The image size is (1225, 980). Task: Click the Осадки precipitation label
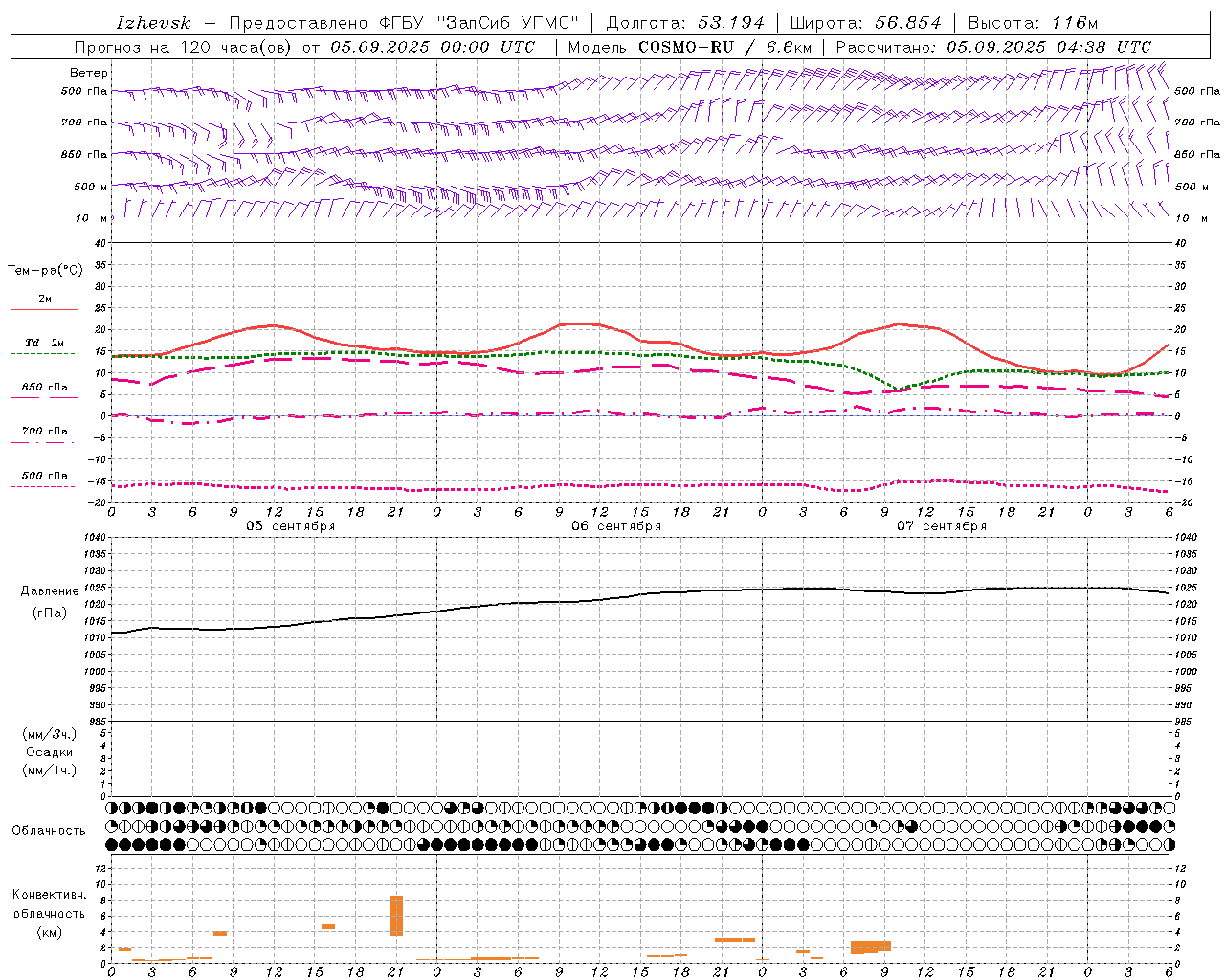(x=50, y=752)
